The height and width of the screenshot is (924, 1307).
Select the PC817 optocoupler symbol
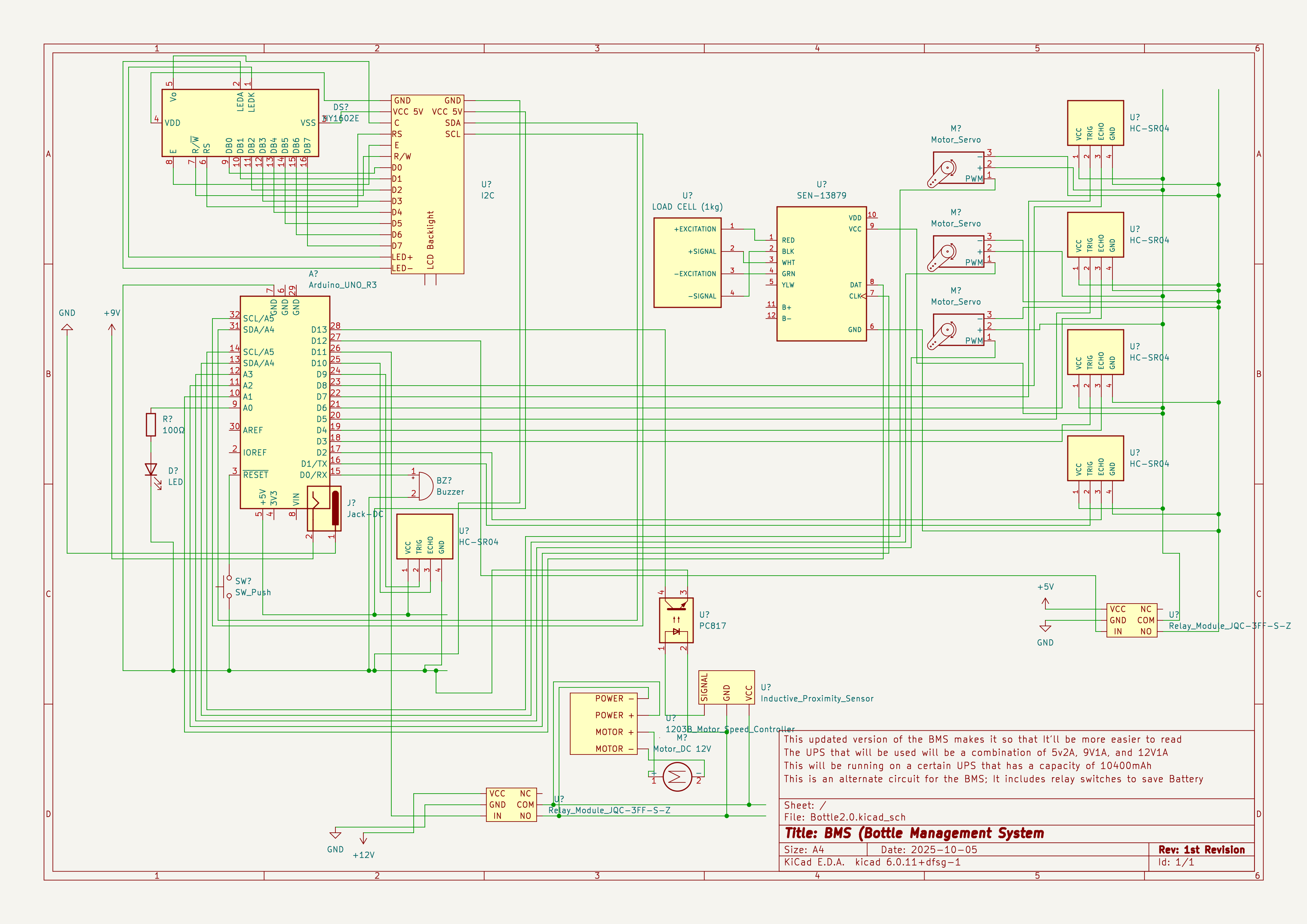(676, 620)
